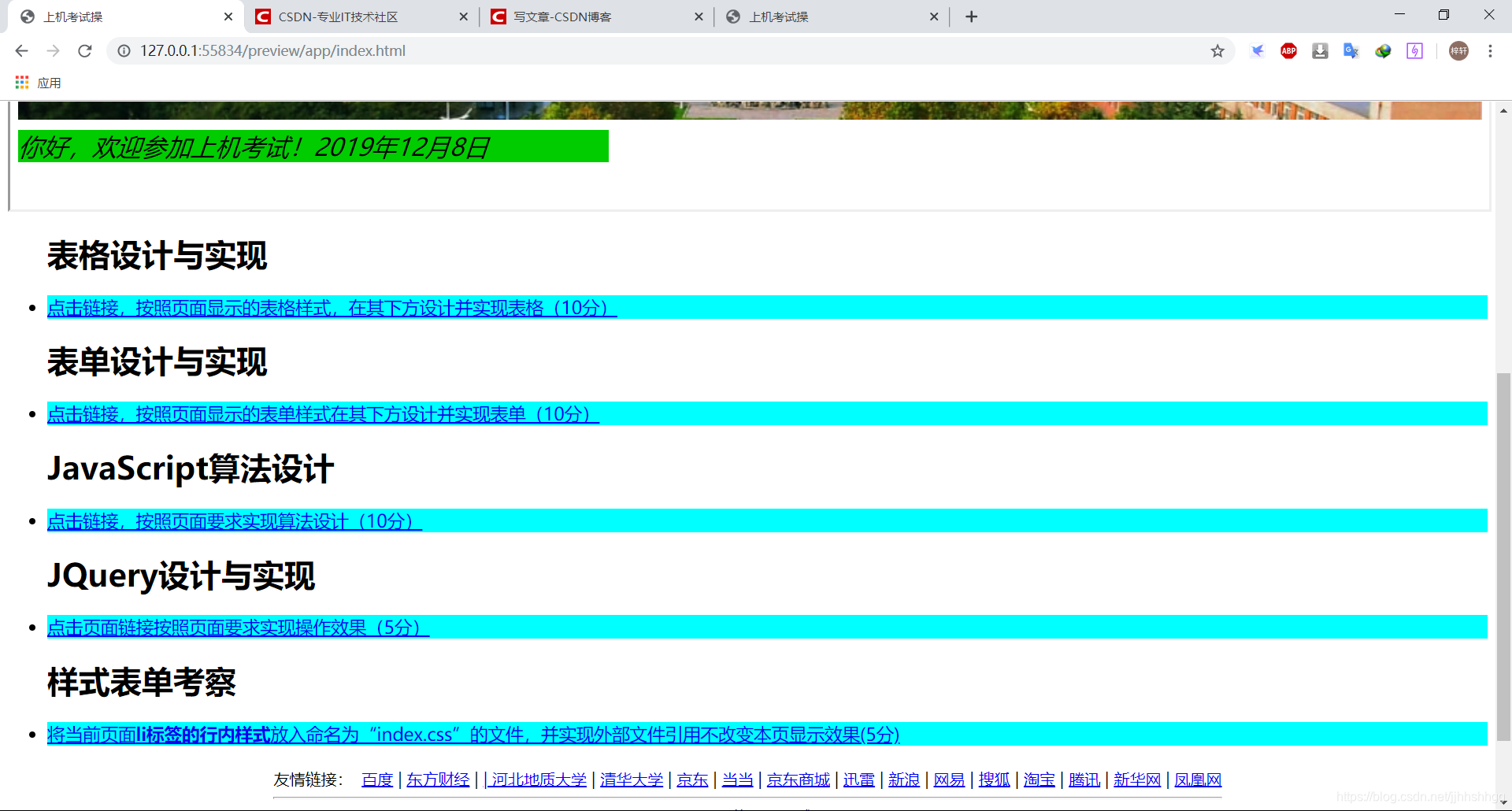The image size is (1512, 811).
Task: Click the user profile avatar
Action: coord(1458,51)
